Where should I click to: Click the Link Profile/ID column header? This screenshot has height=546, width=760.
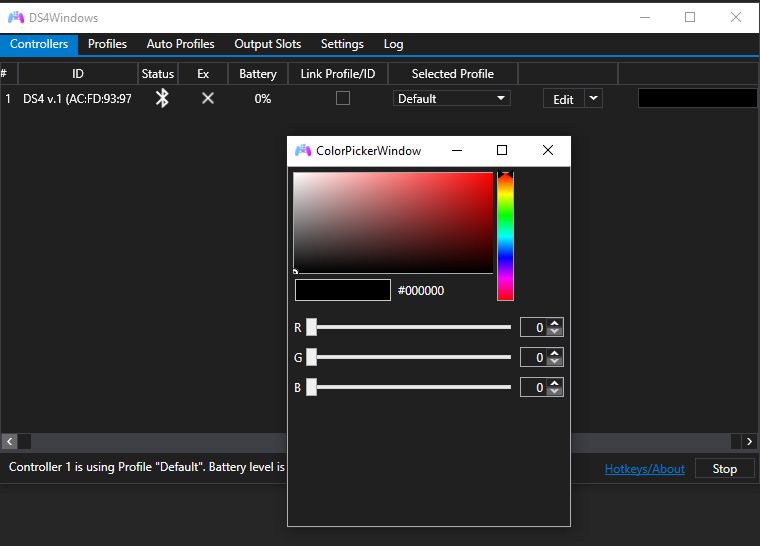[x=338, y=74]
